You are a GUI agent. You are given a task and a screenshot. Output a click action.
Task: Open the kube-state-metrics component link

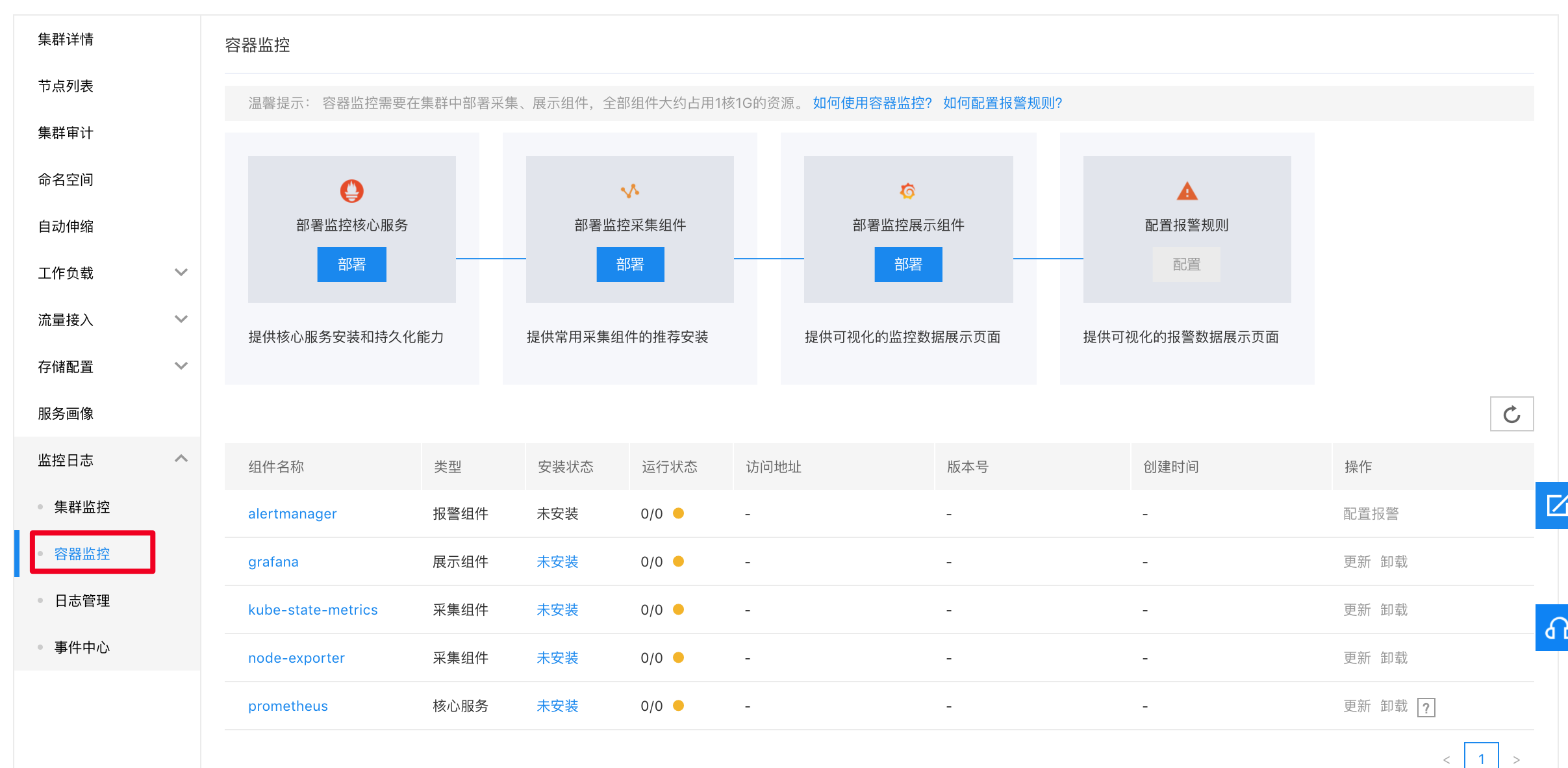(x=312, y=610)
